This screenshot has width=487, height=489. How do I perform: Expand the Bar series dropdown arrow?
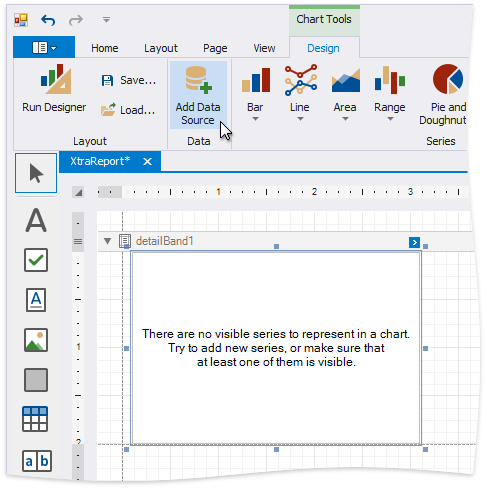coord(255,119)
